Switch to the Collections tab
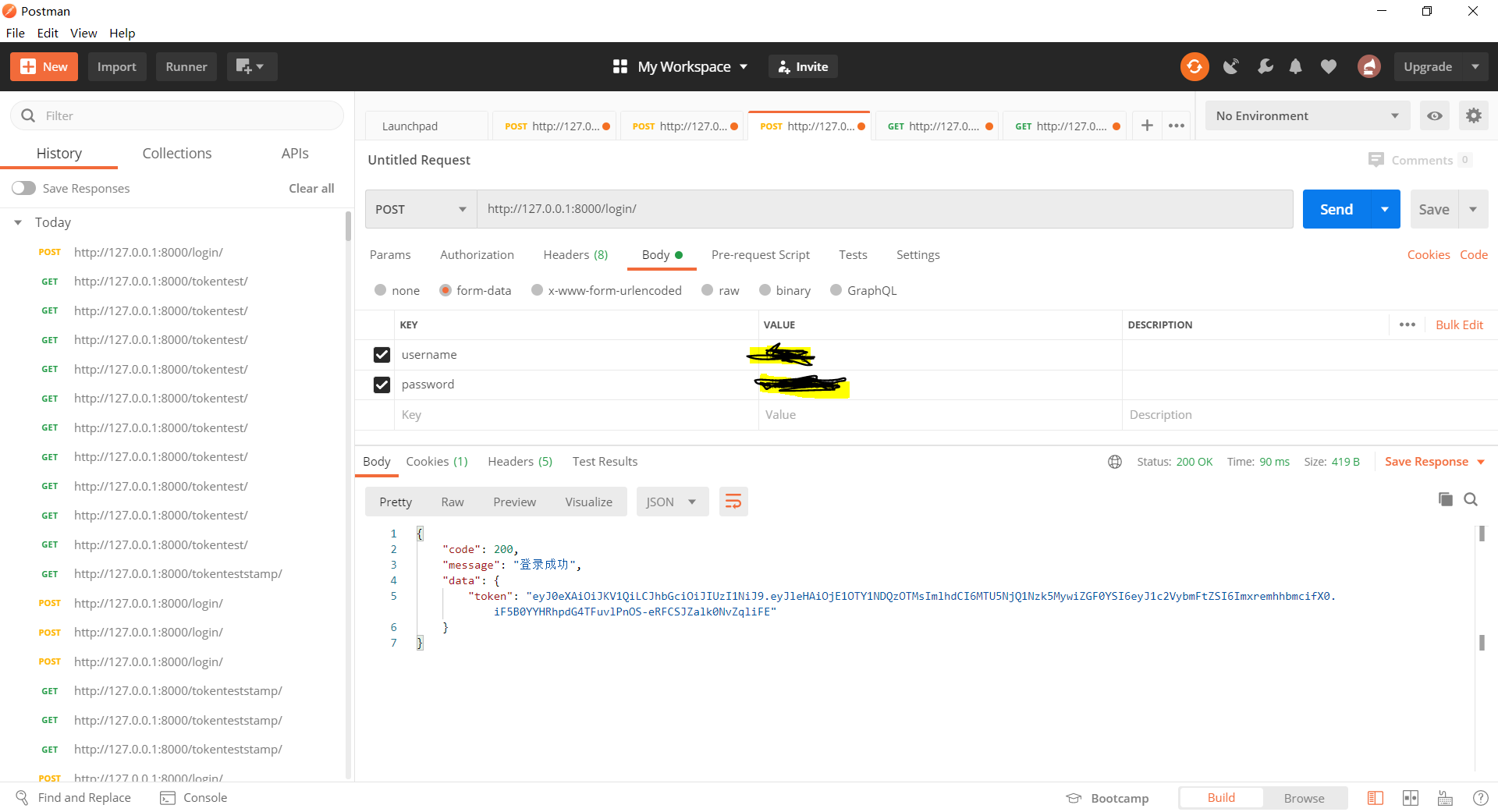Viewport: 1498px width, 812px height. click(176, 153)
